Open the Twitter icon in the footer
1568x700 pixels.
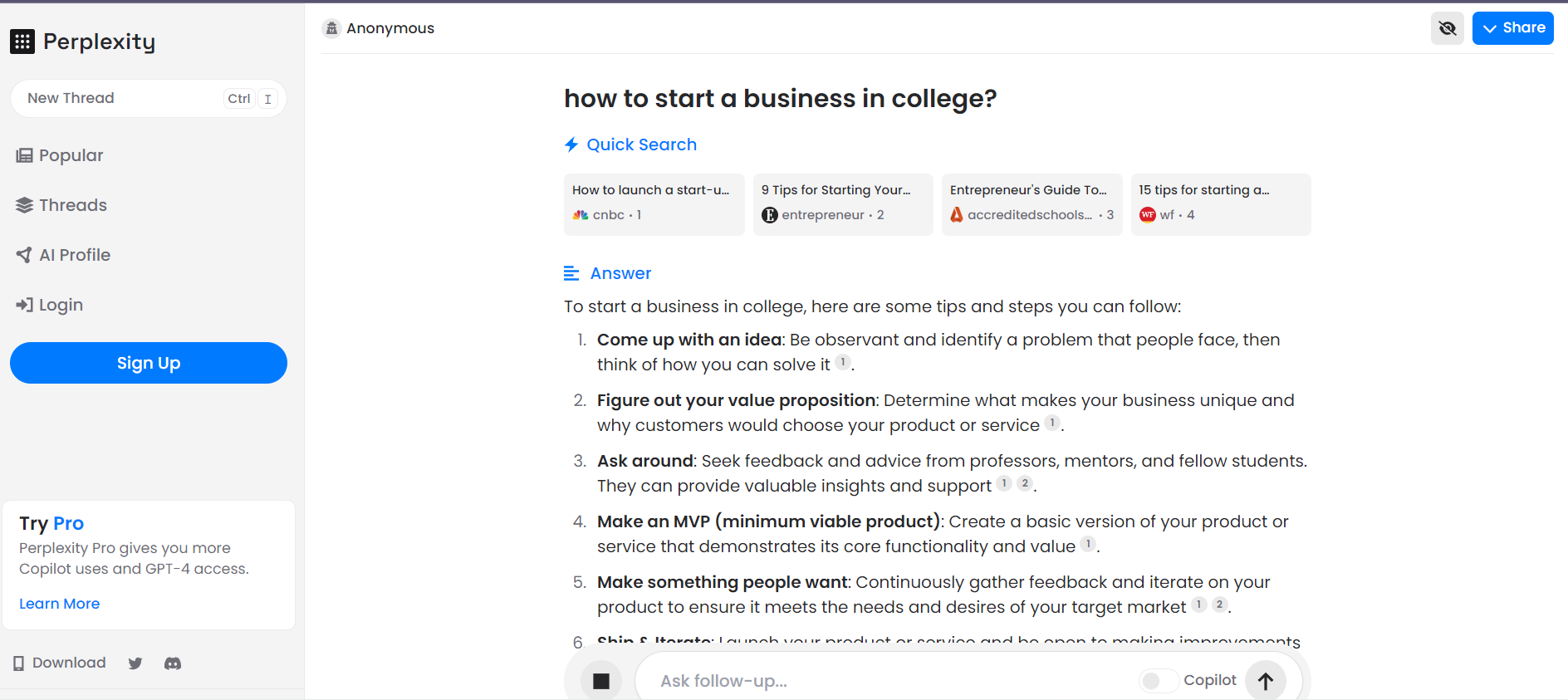point(135,663)
